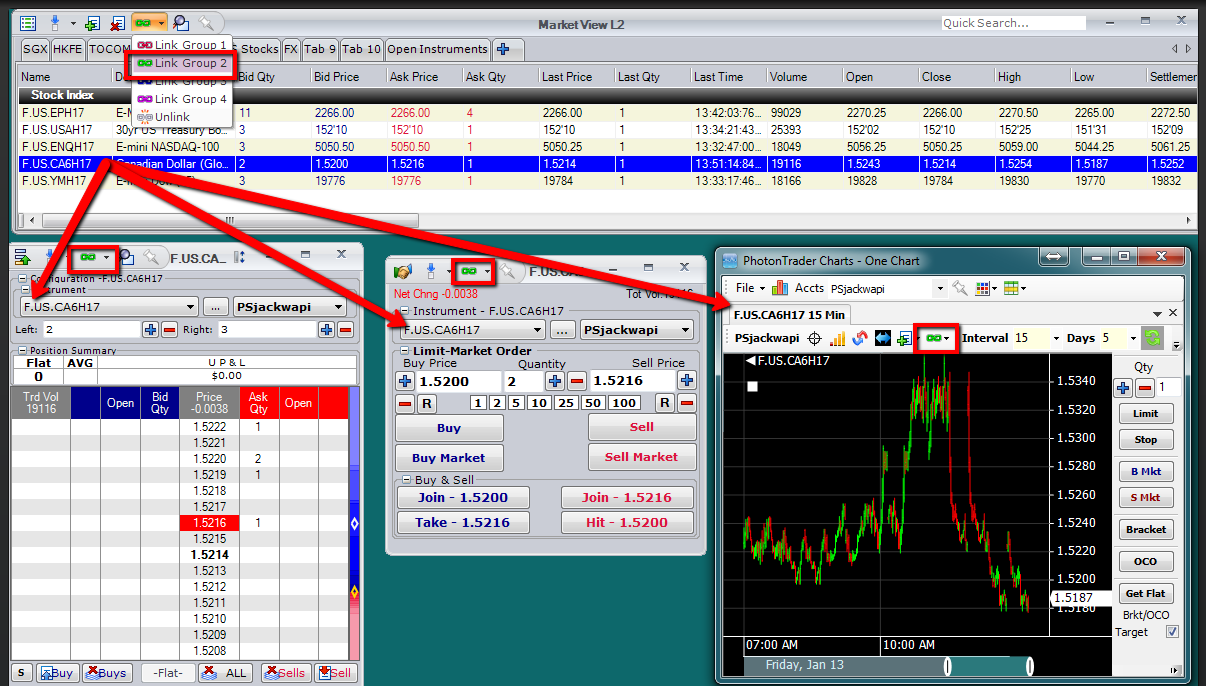Click green refresh icon in chart toolbar
This screenshot has height=686, width=1206.
pos(1153,339)
